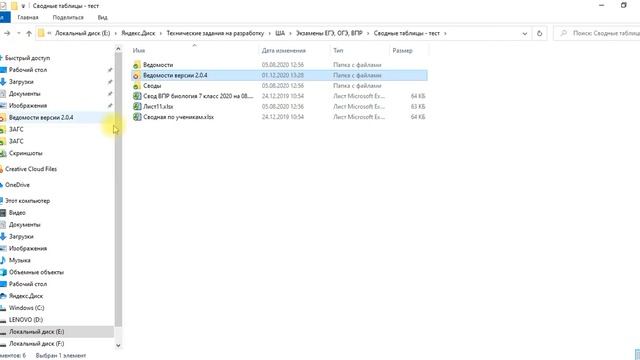Sort by Тип column header
Screen dimensions: 640x360
tap(338, 51)
